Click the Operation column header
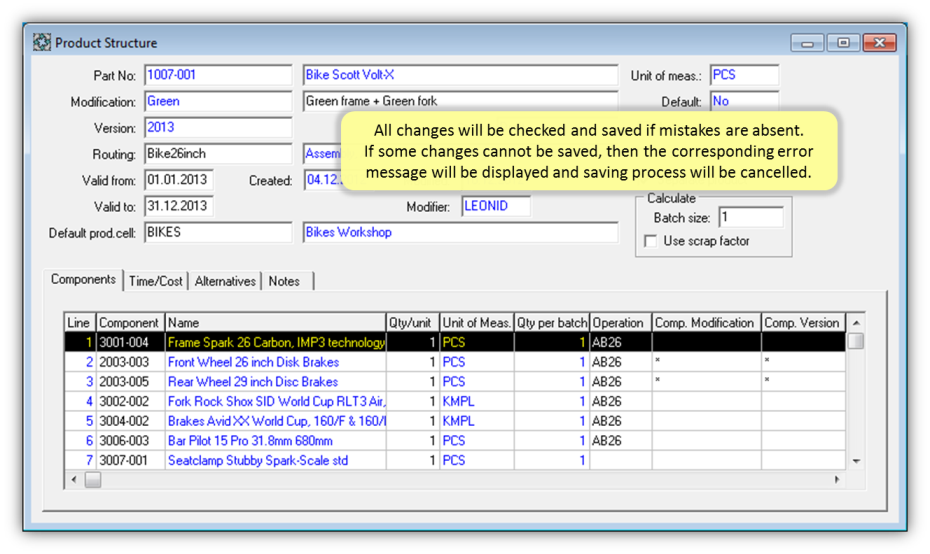Viewport: 930px width, 554px height. pos(620,323)
